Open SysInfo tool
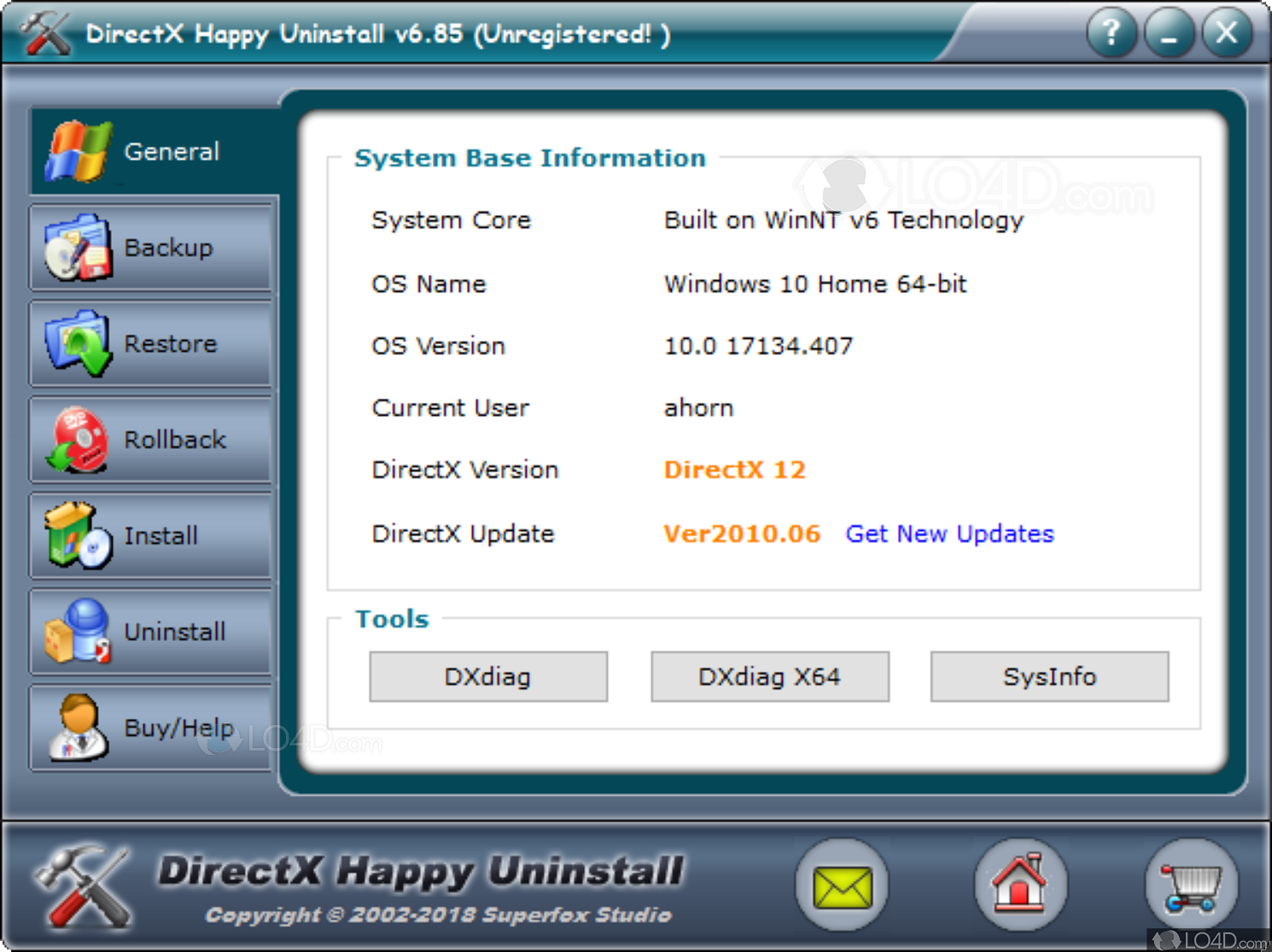 coord(1049,677)
